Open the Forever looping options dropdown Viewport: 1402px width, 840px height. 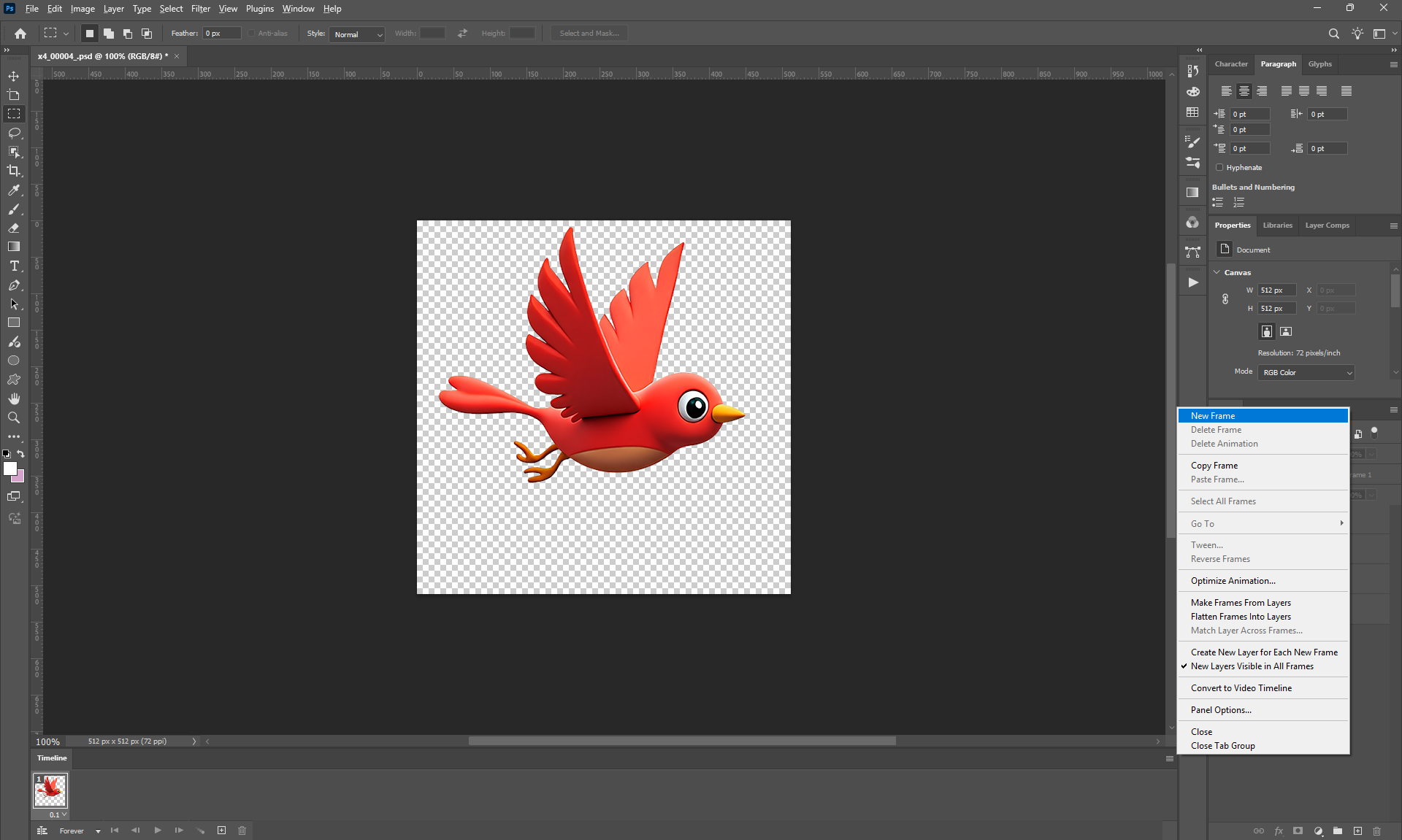coord(80,831)
